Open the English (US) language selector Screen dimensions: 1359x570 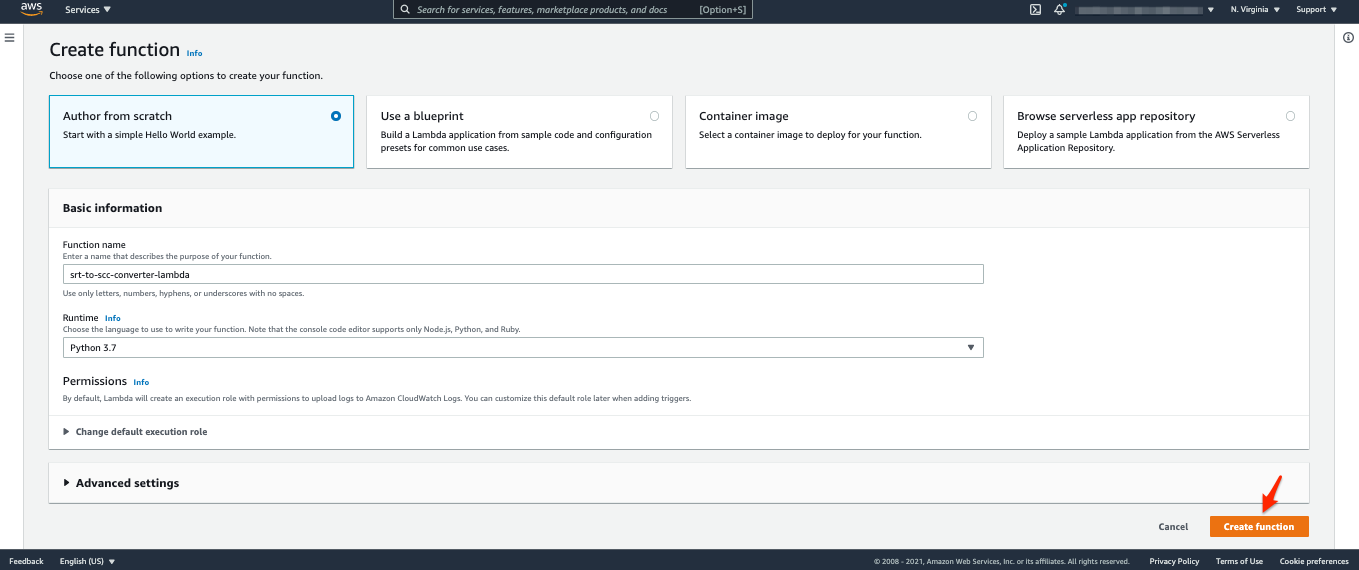point(87,561)
